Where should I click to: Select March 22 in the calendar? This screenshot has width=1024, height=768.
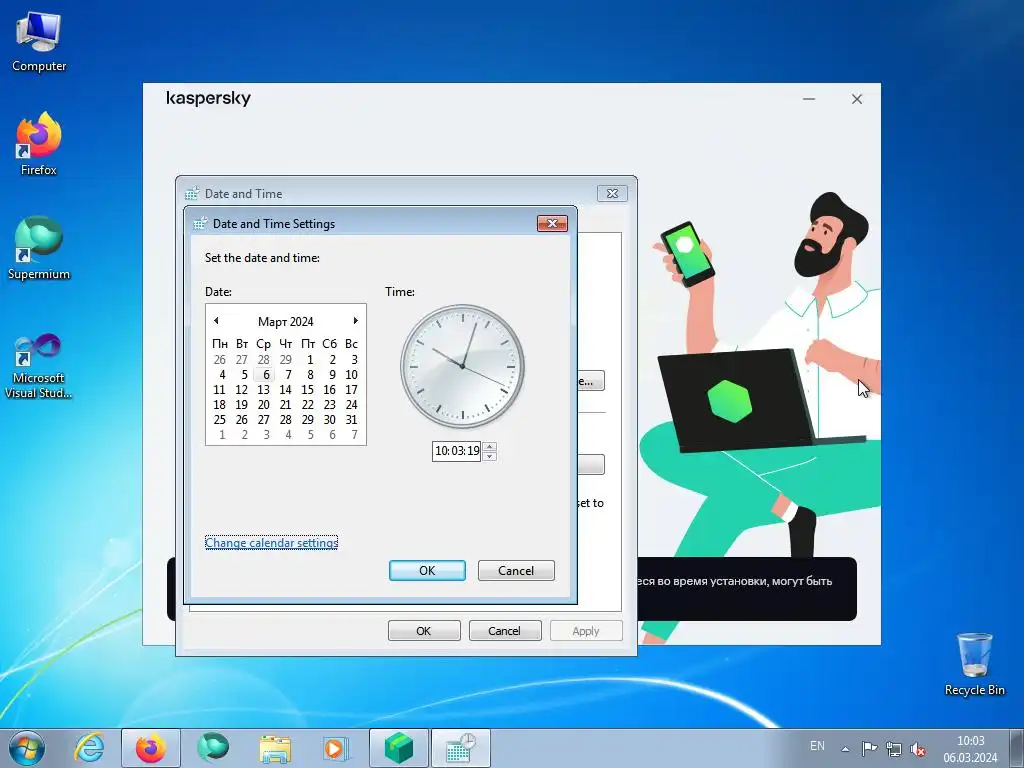(308, 404)
